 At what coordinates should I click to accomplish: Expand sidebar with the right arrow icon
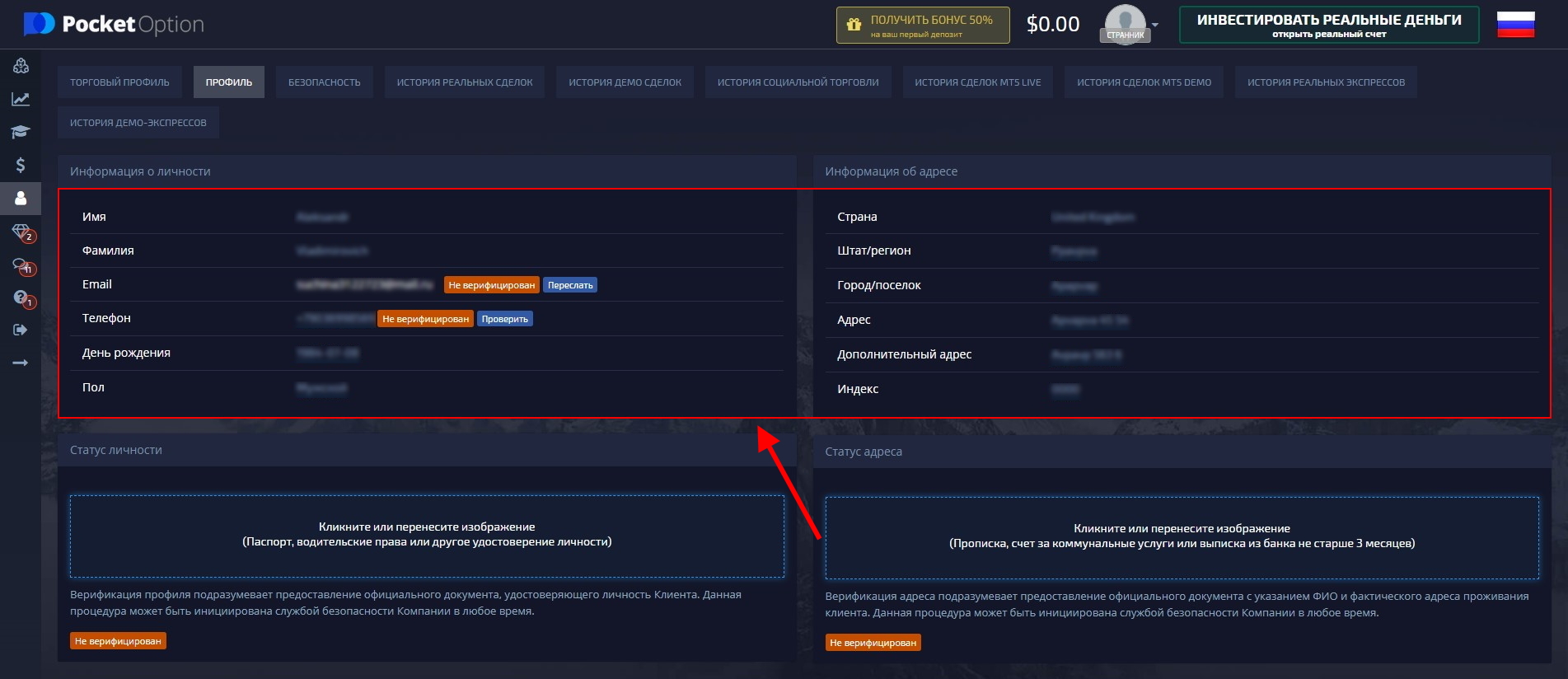(x=21, y=363)
